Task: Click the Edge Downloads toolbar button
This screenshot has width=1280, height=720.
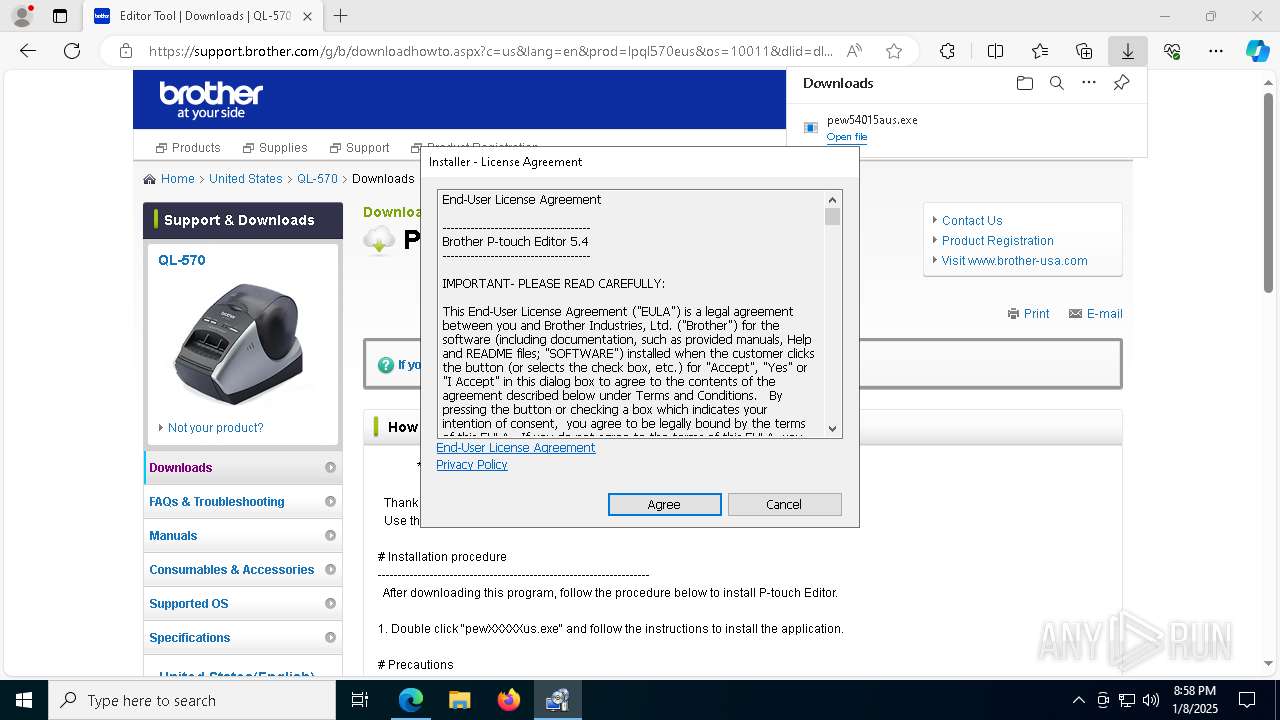Action: 1128,51
